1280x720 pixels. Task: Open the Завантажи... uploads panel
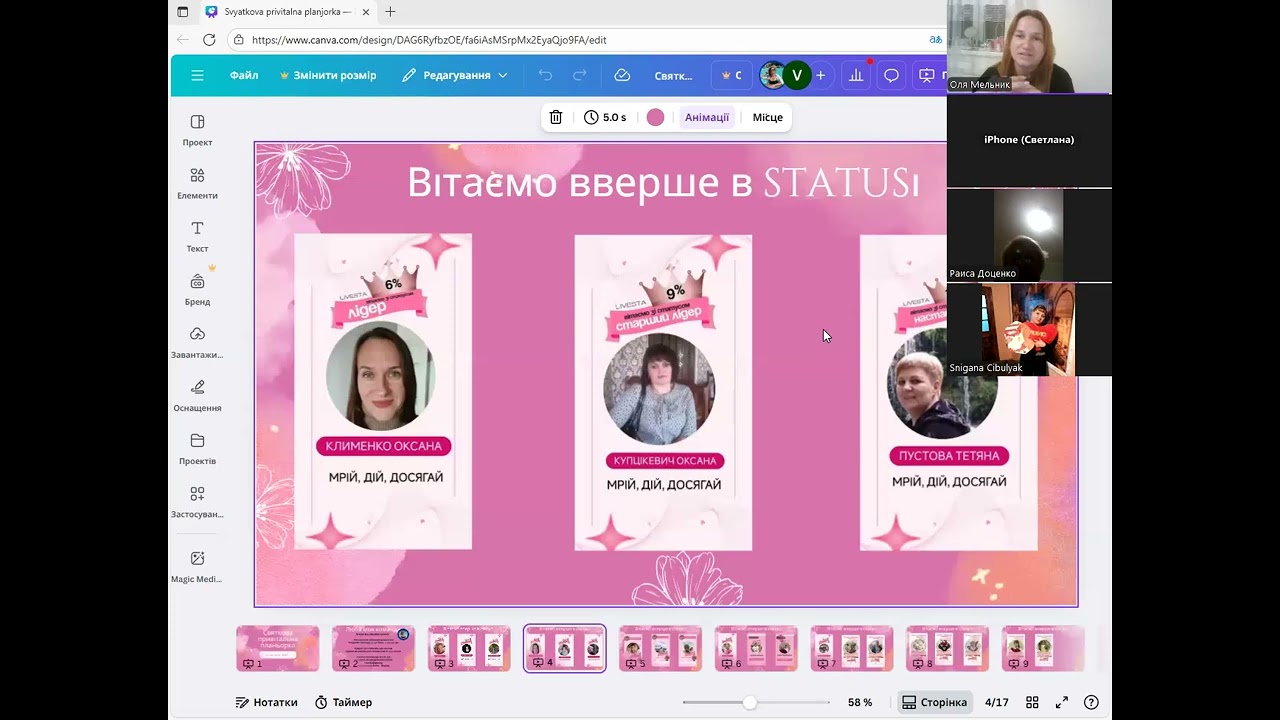click(197, 342)
